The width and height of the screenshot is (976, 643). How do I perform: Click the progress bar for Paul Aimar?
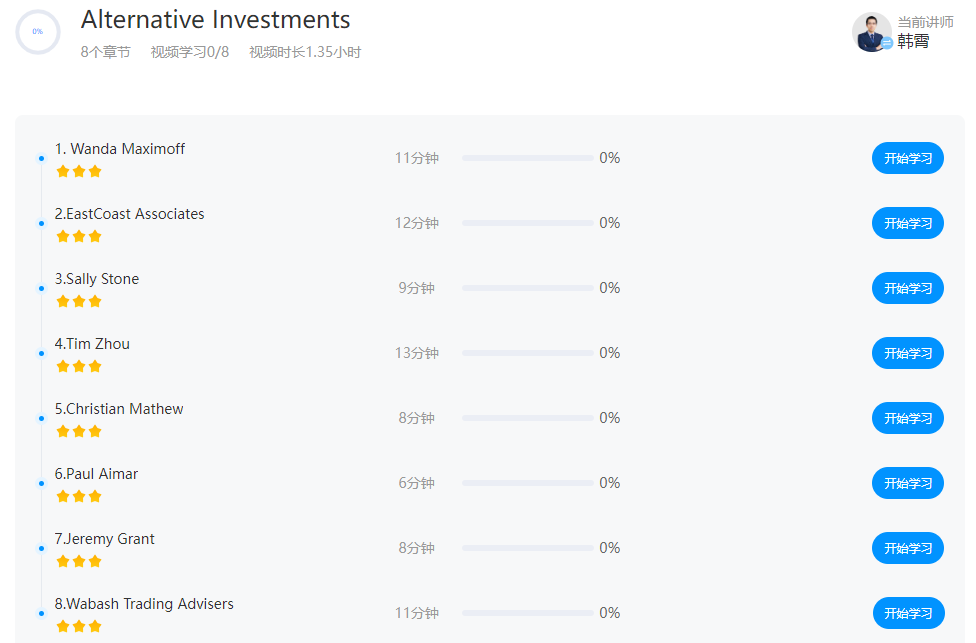click(527, 483)
